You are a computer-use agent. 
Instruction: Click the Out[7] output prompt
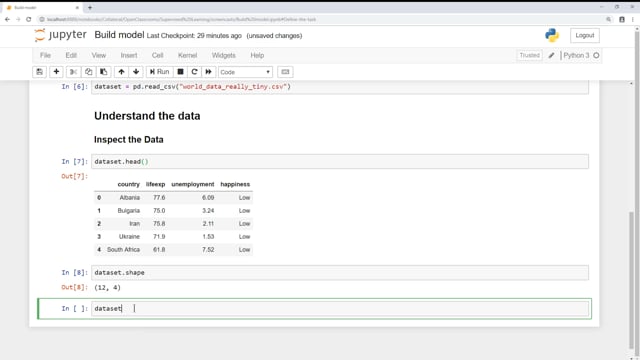[x=74, y=176]
